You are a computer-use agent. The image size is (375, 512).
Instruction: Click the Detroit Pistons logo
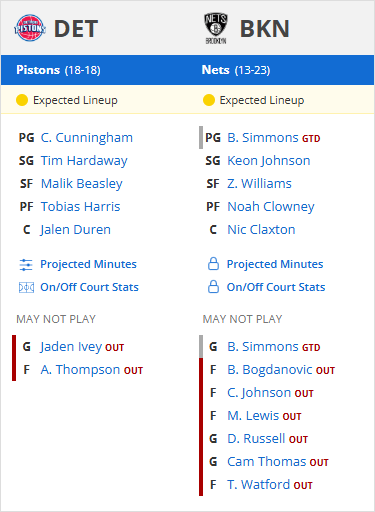(x=30, y=28)
